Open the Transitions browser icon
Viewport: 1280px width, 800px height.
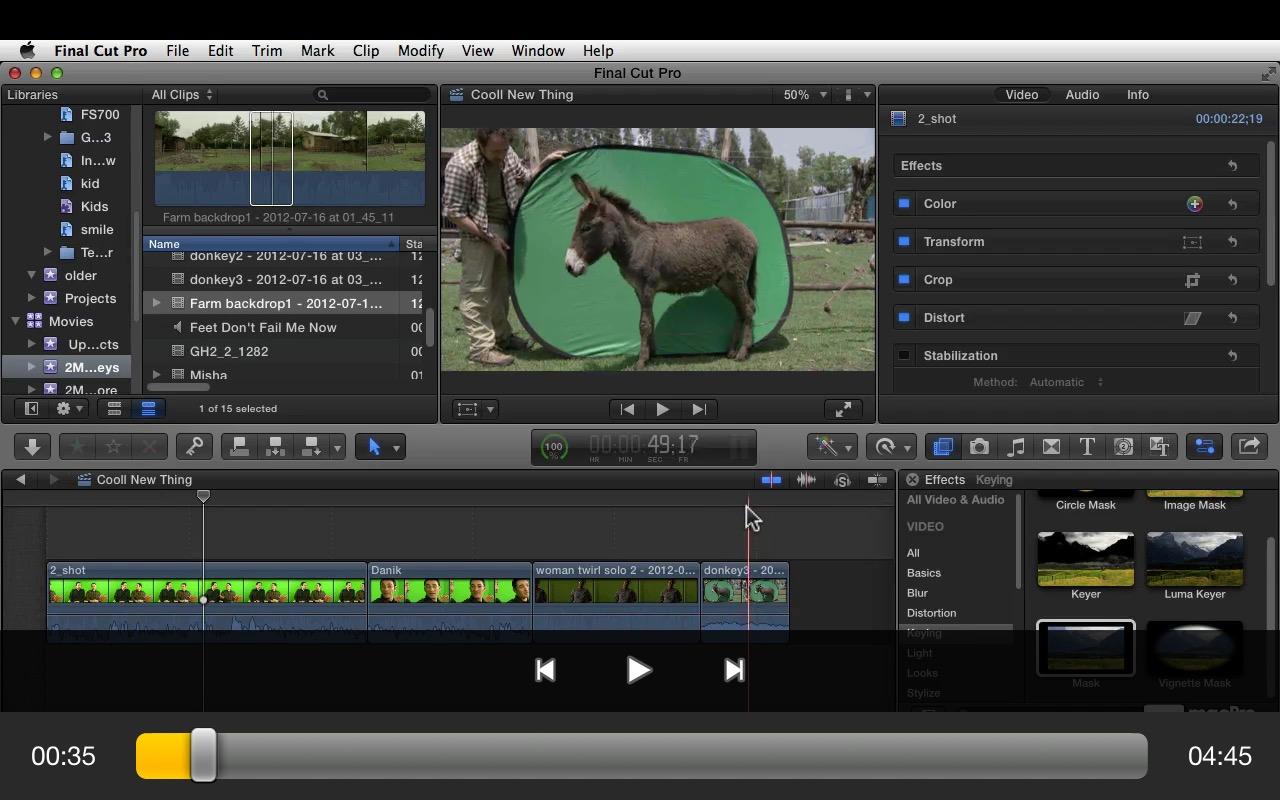click(x=1051, y=447)
